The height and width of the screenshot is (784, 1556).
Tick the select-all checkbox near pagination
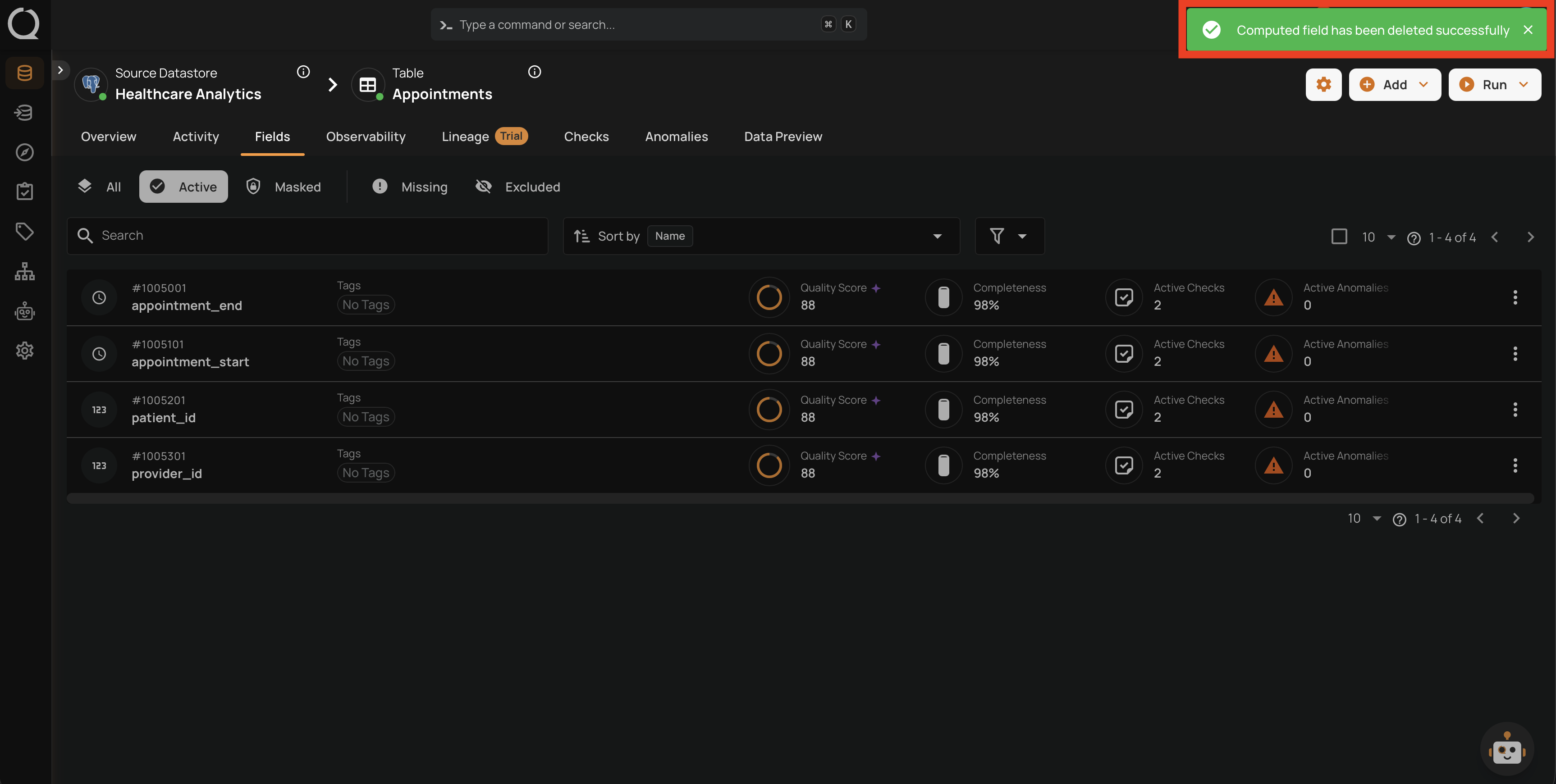point(1339,236)
